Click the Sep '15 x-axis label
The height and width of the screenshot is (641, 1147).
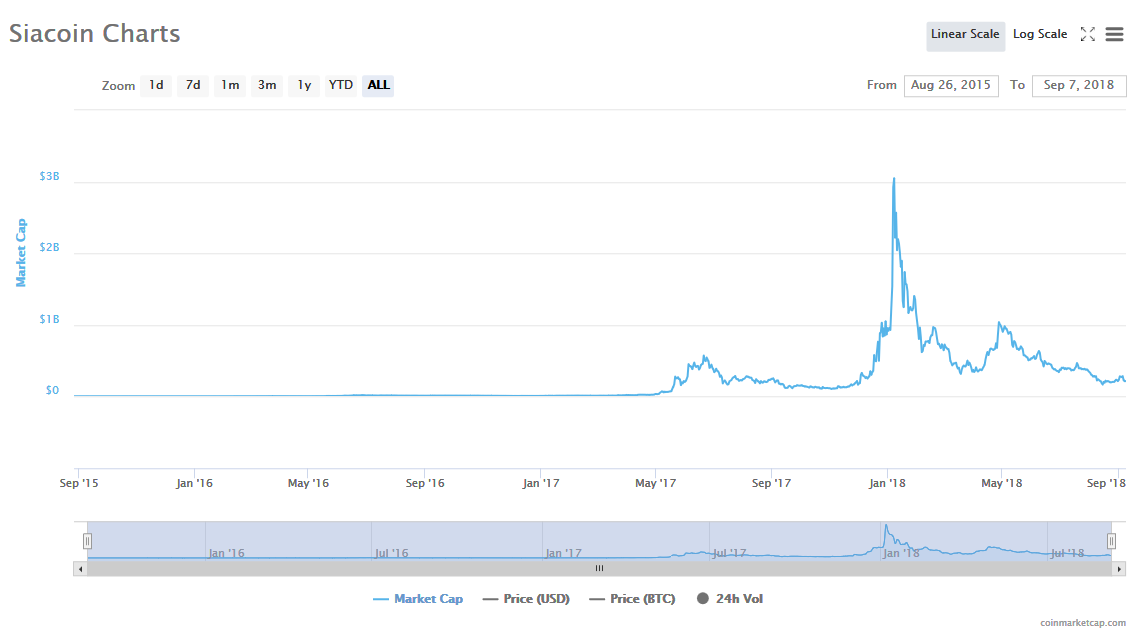(x=79, y=483)
